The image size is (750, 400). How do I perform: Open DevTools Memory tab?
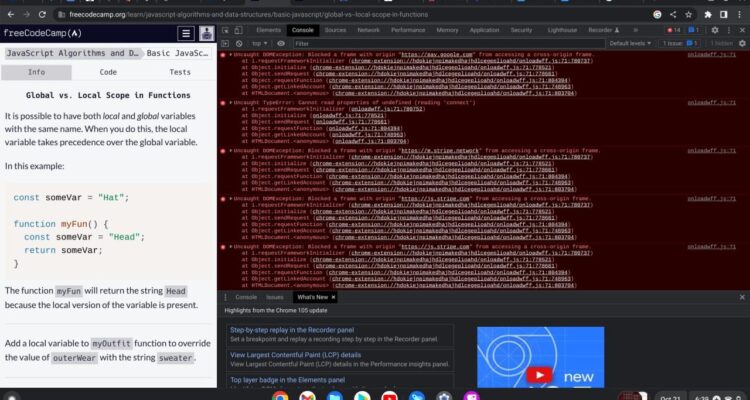point(447,30)
